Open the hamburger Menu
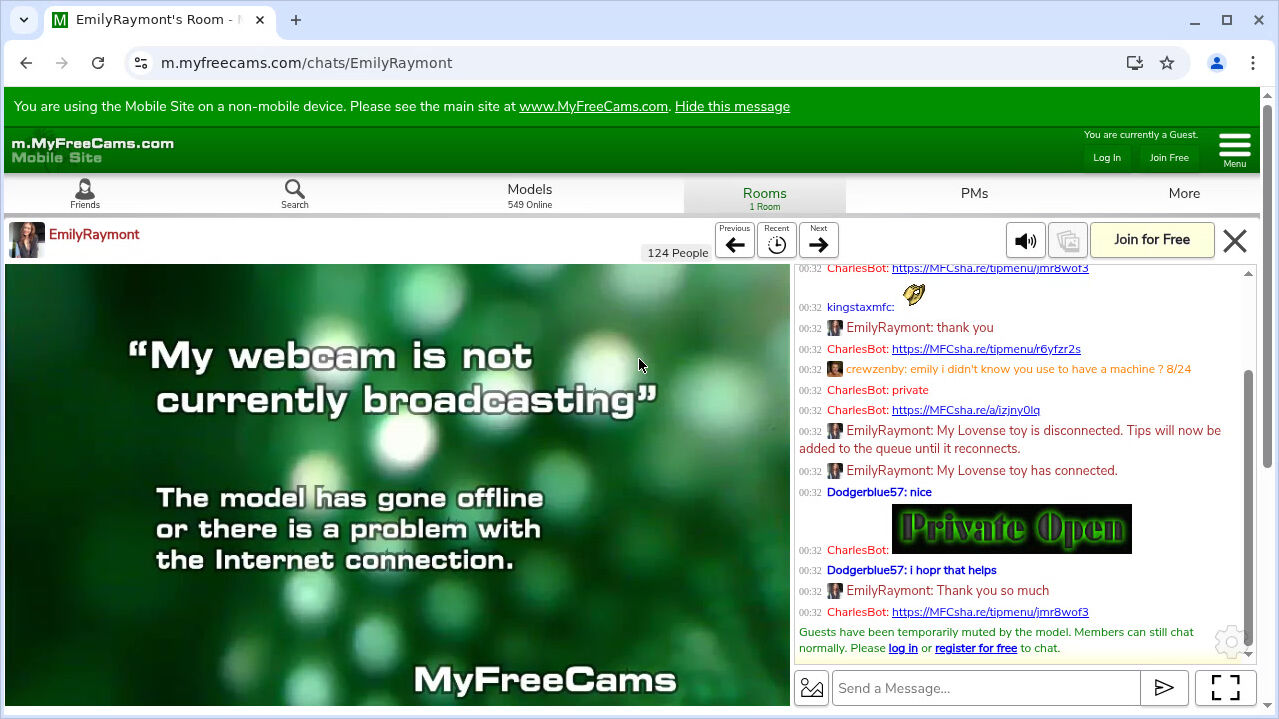The height and width of the screenshot is (719, 1279). point(1235,149)
